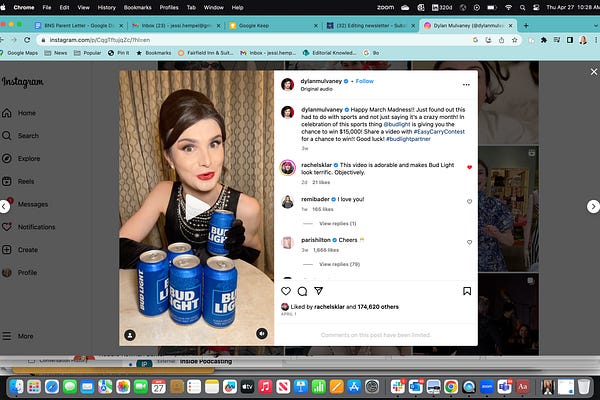The height and width of the screenshot is (400, 600).
Task: Open Profile in the sidebar
Action: [x=20, y=273]
